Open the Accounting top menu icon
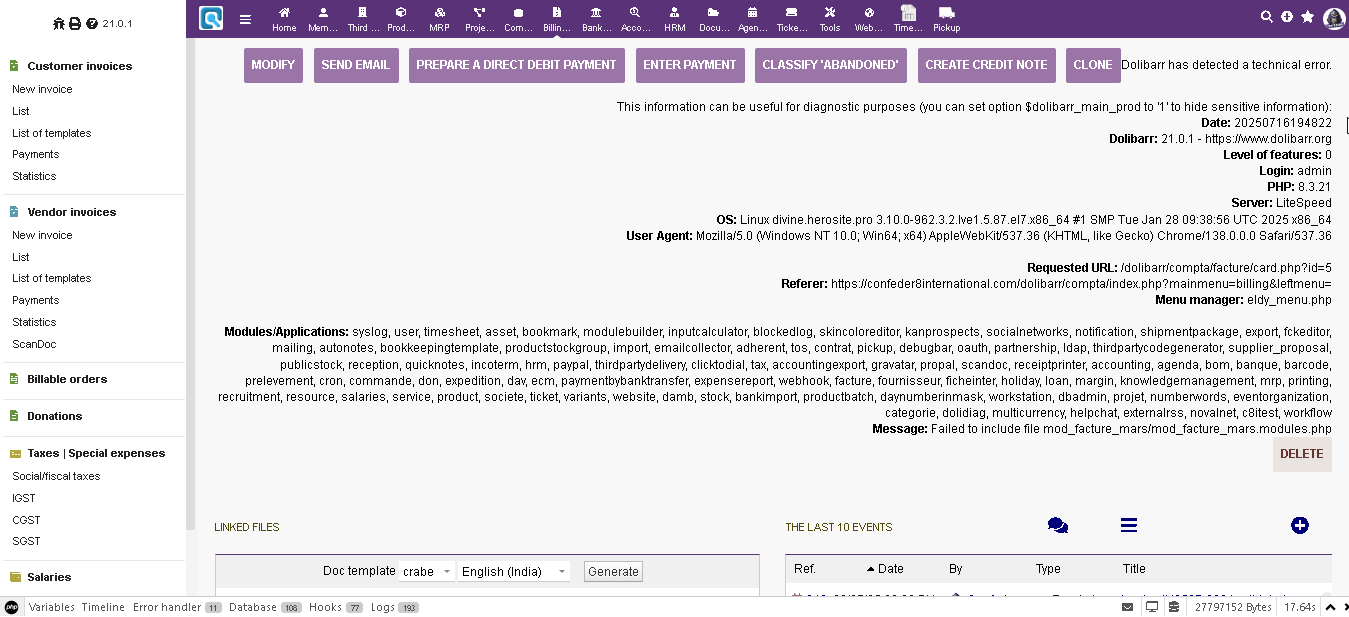The width and height of the screenshot is (1349, 617). coord(635,13)
